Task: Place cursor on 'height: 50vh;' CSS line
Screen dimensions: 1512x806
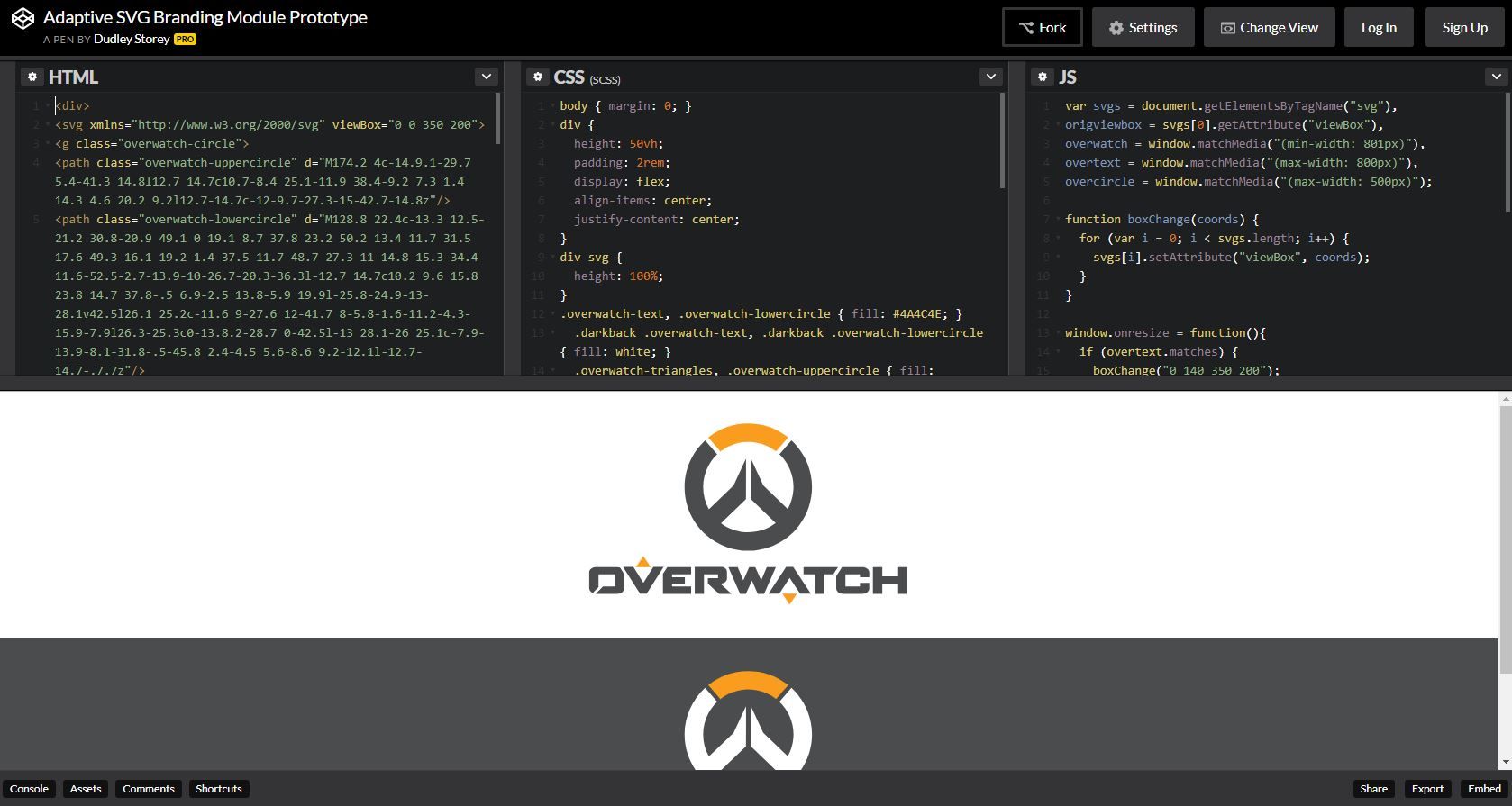Action: pyautogui.click(x=618, y=144)
